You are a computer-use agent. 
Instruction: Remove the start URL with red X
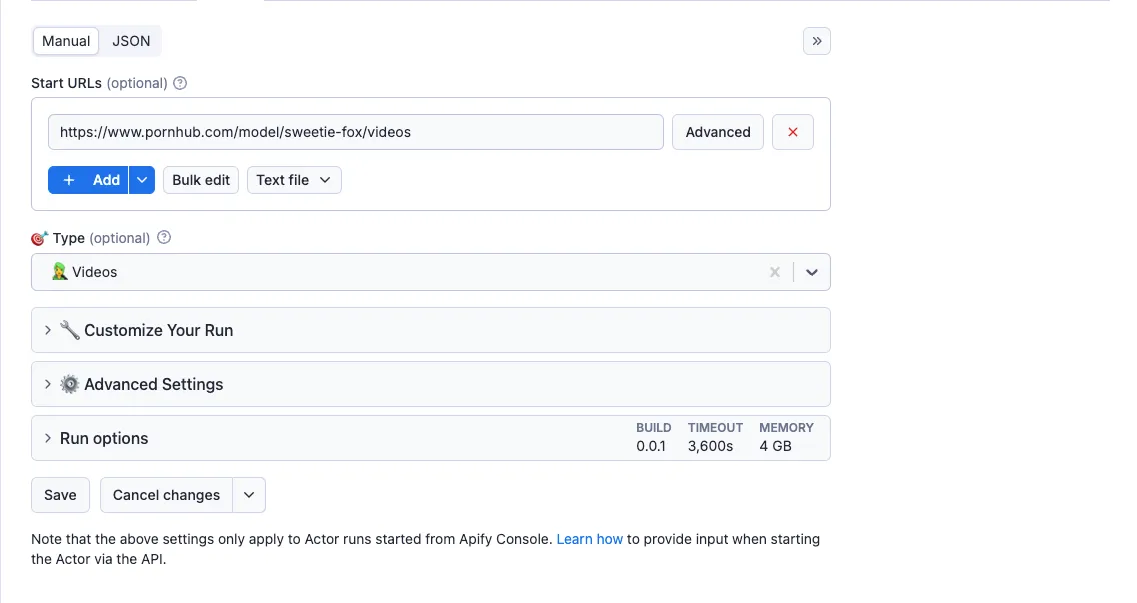point(793,132)
